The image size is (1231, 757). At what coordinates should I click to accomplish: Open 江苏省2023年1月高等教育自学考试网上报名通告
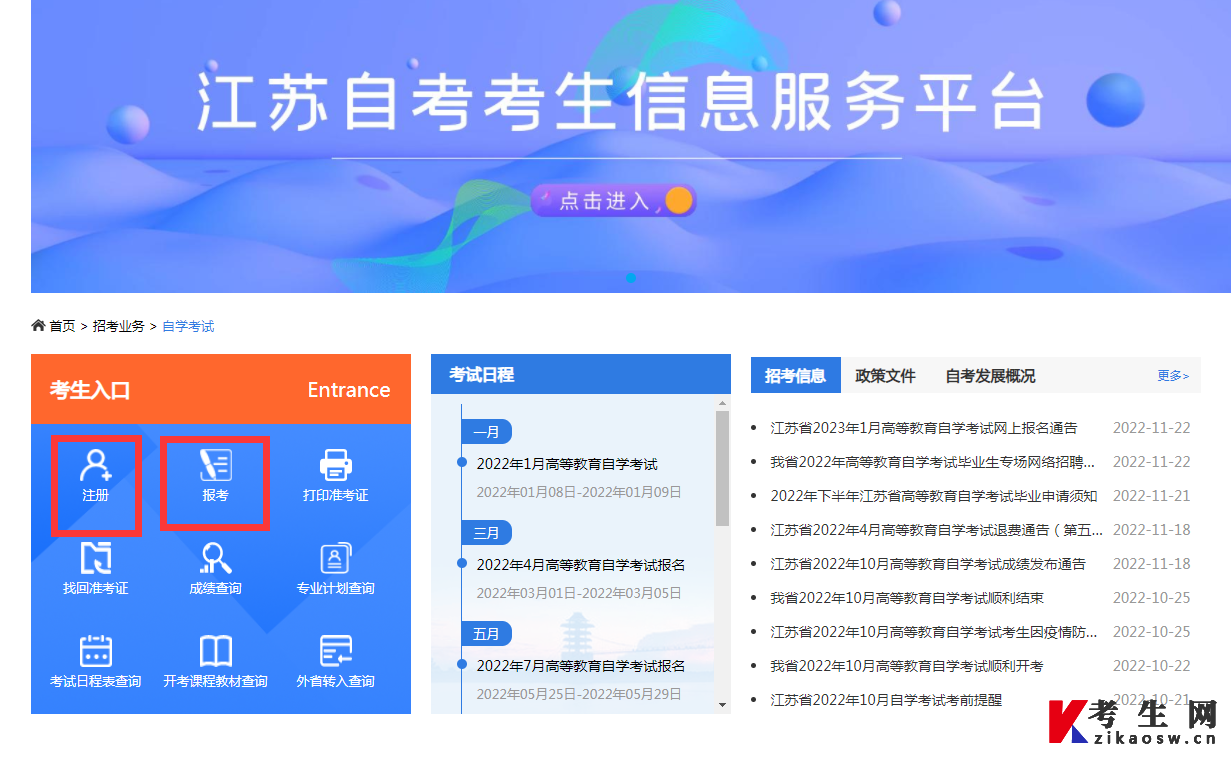tap(924, 428)
